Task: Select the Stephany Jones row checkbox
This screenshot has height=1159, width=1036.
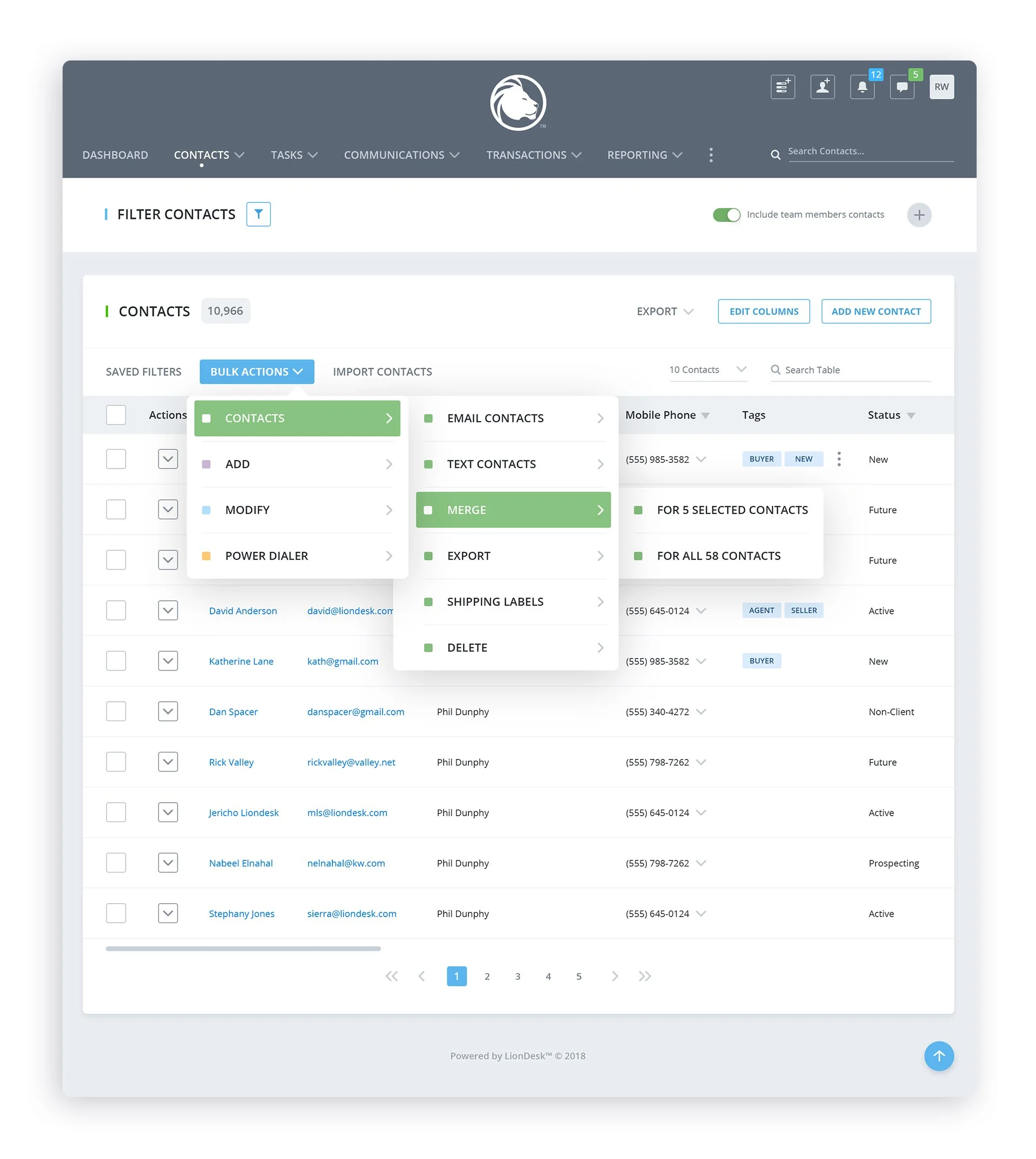Action: 116,913
